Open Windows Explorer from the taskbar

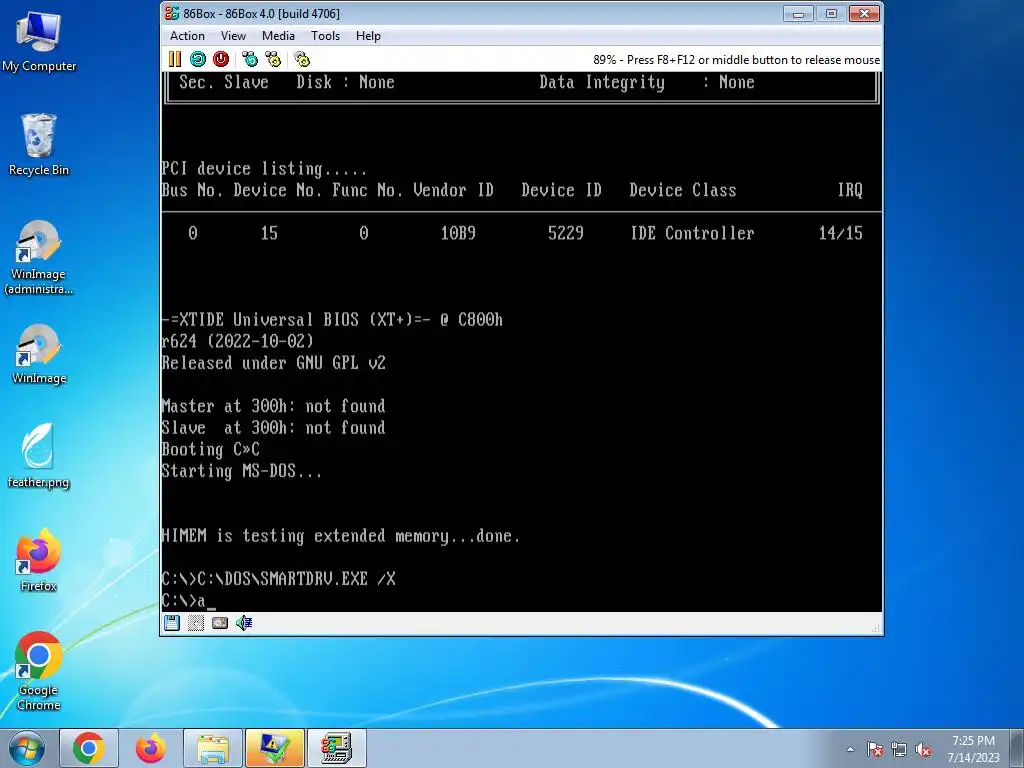click(x=213, y=748)
